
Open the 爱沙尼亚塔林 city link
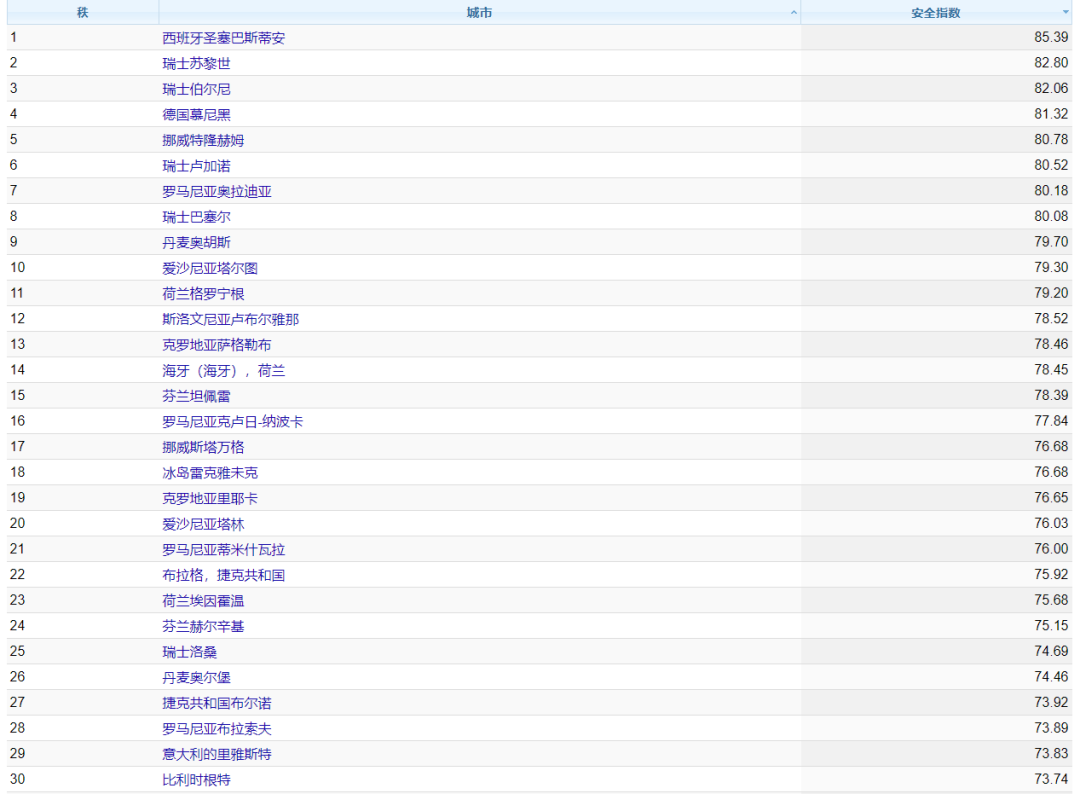coord(203,524)
